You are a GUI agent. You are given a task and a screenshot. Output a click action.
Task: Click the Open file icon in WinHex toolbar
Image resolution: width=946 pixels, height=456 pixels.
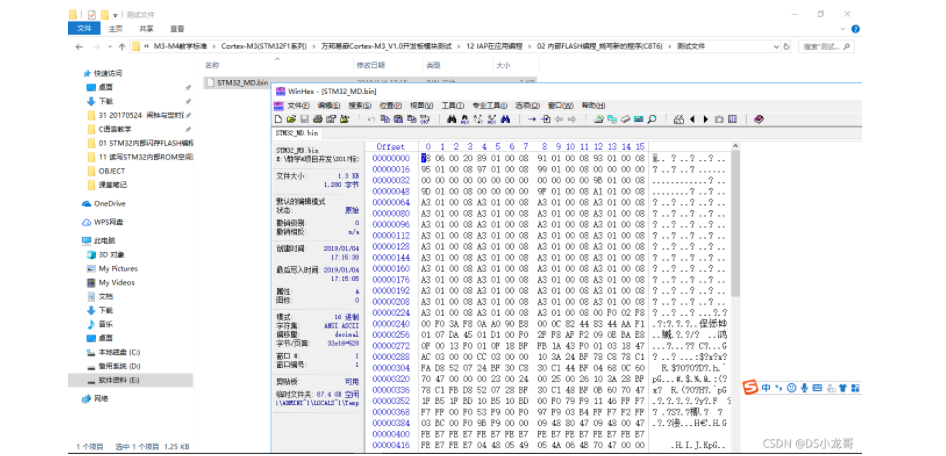point(291,119)
